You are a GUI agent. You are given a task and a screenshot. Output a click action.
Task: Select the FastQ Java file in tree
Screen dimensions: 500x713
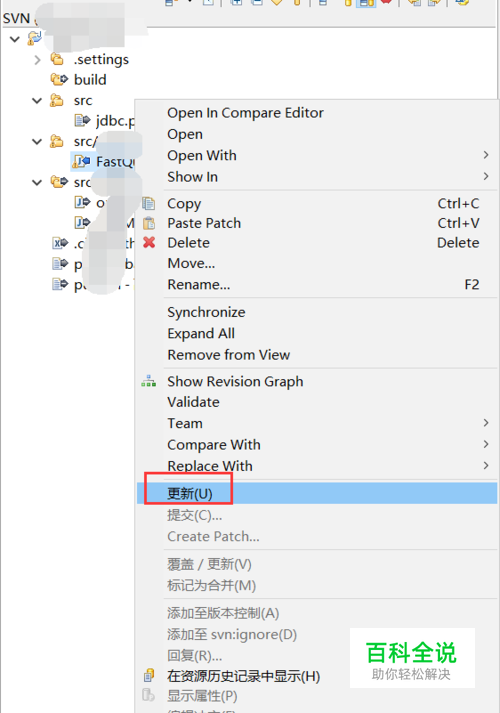coord(104,161)
